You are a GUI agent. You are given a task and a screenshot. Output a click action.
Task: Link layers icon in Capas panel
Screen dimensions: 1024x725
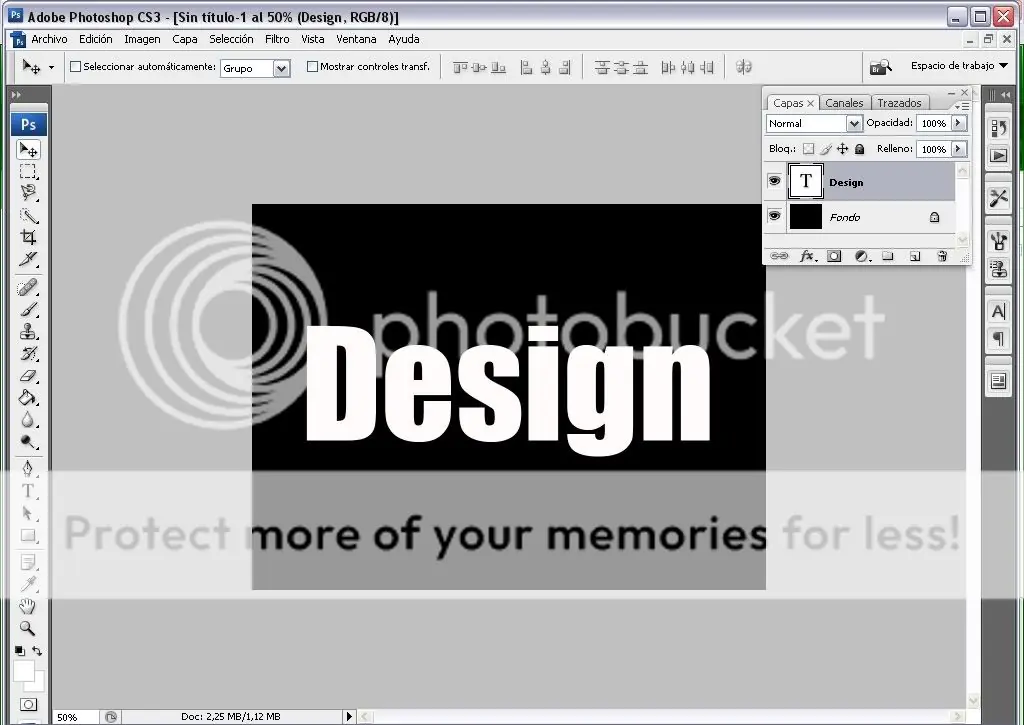pos(778,256)
